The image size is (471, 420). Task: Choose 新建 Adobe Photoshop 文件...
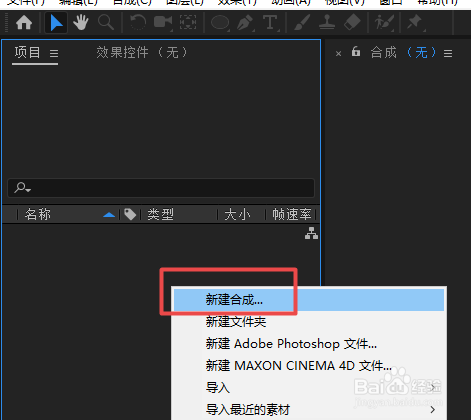(x=309, y=344)
